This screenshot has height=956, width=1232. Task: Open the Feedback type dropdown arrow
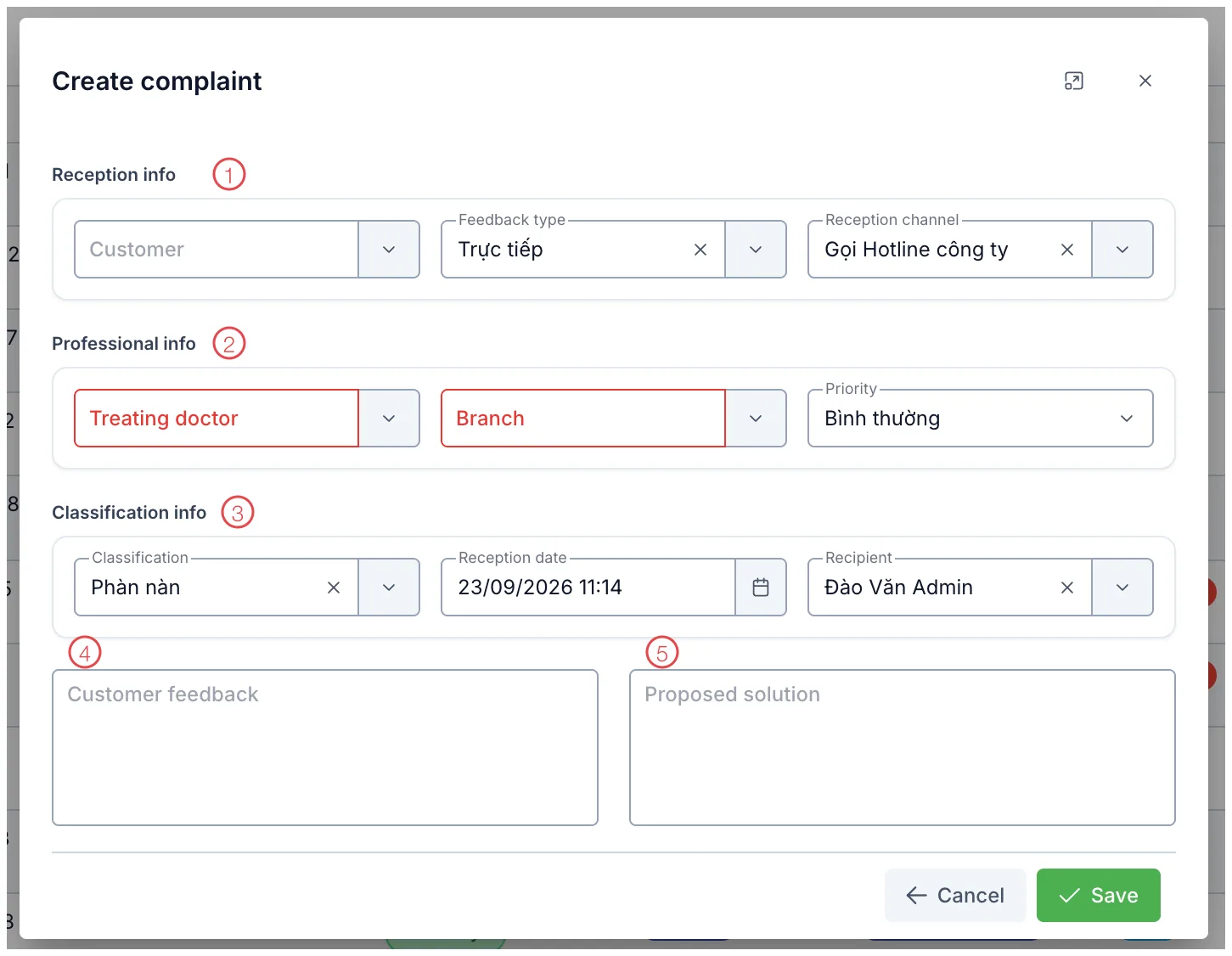click(756, 250)
